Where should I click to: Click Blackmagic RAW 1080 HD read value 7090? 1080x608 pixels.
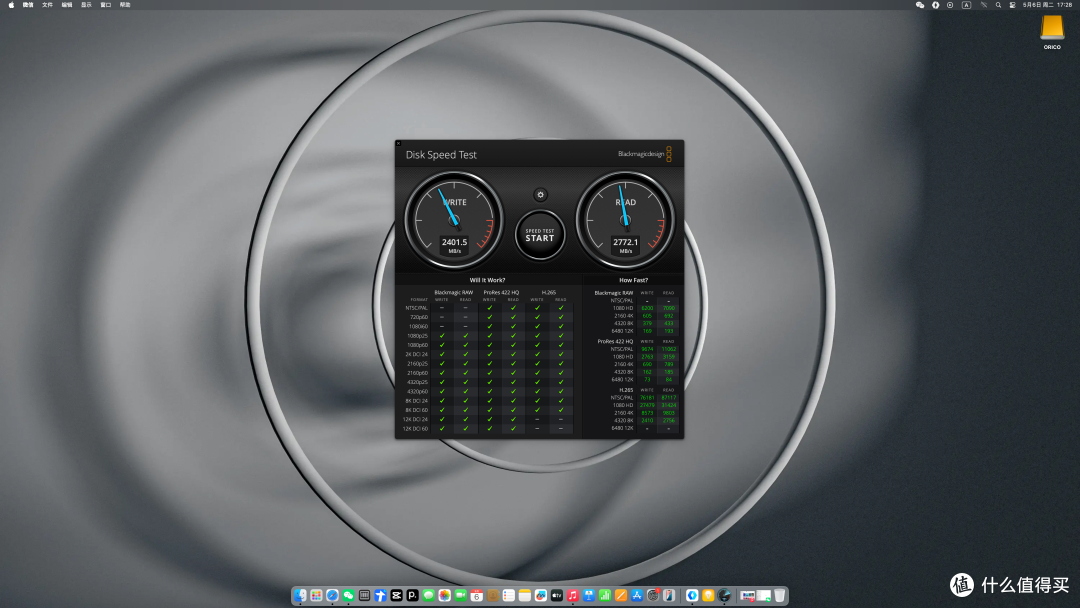pyautogui.click(x=668, y=308)
